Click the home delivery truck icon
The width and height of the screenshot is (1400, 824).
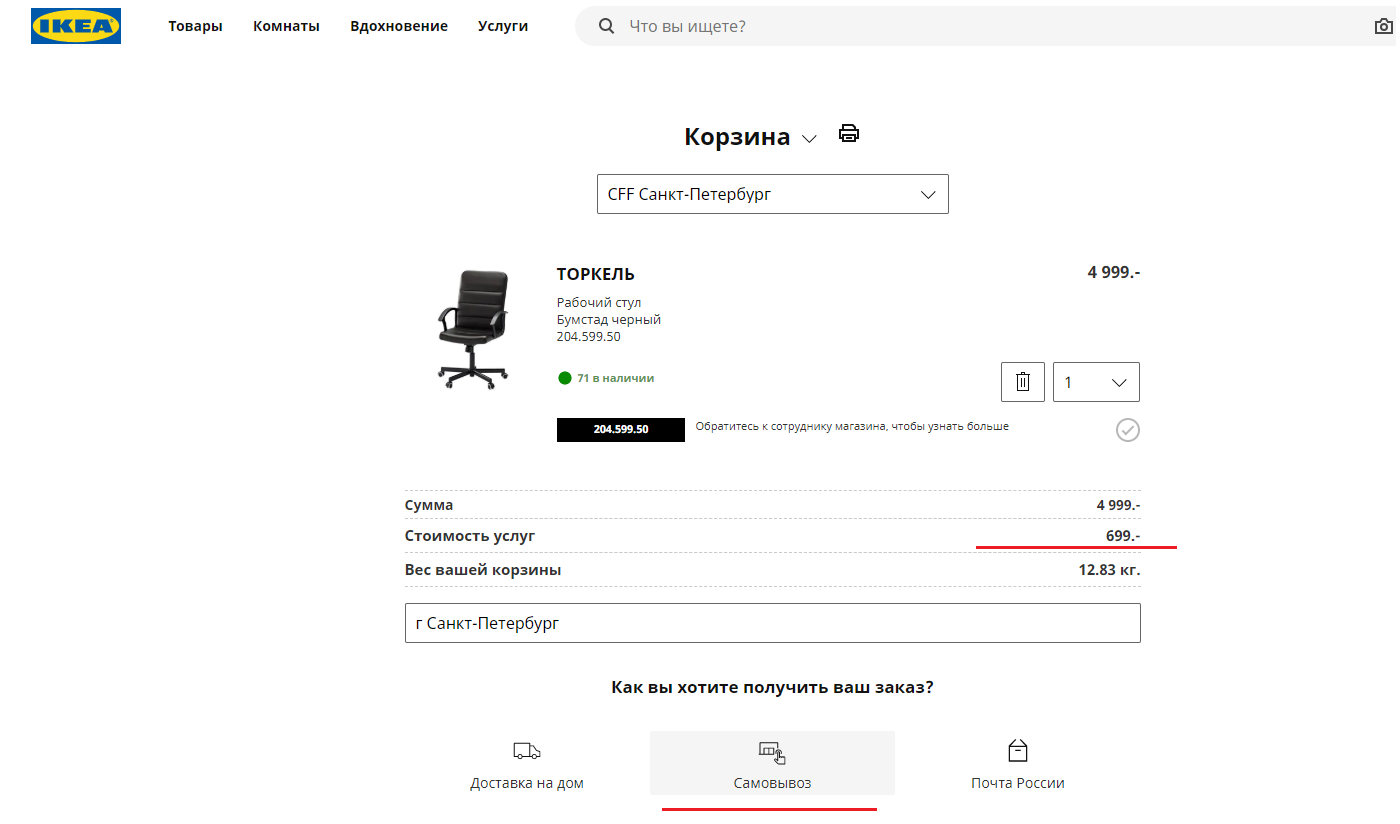pyautogui.click(x=526, y=751)
